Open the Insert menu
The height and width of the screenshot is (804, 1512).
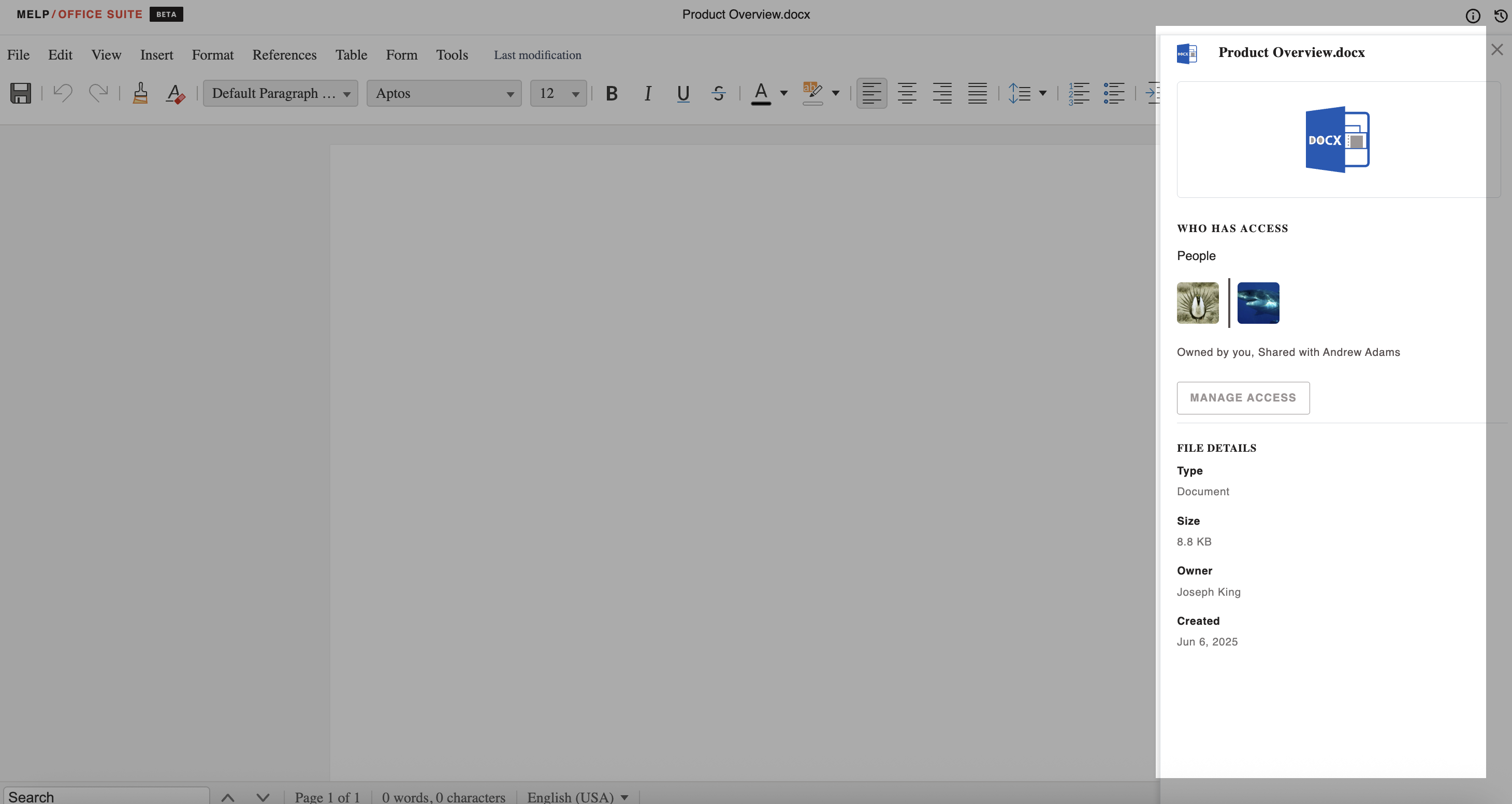click(156, 54)
